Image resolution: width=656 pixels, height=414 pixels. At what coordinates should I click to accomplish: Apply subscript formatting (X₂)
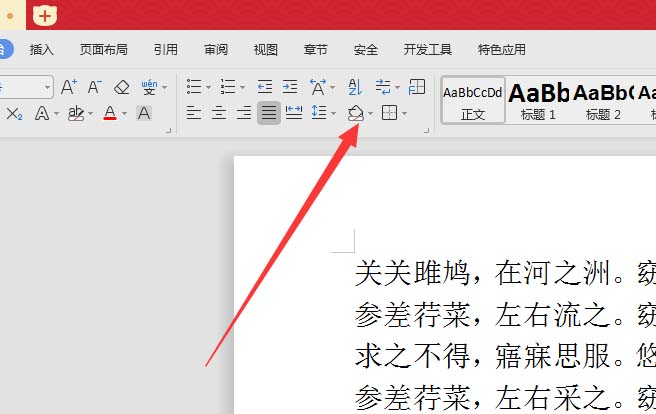click(x=14, y=113)
